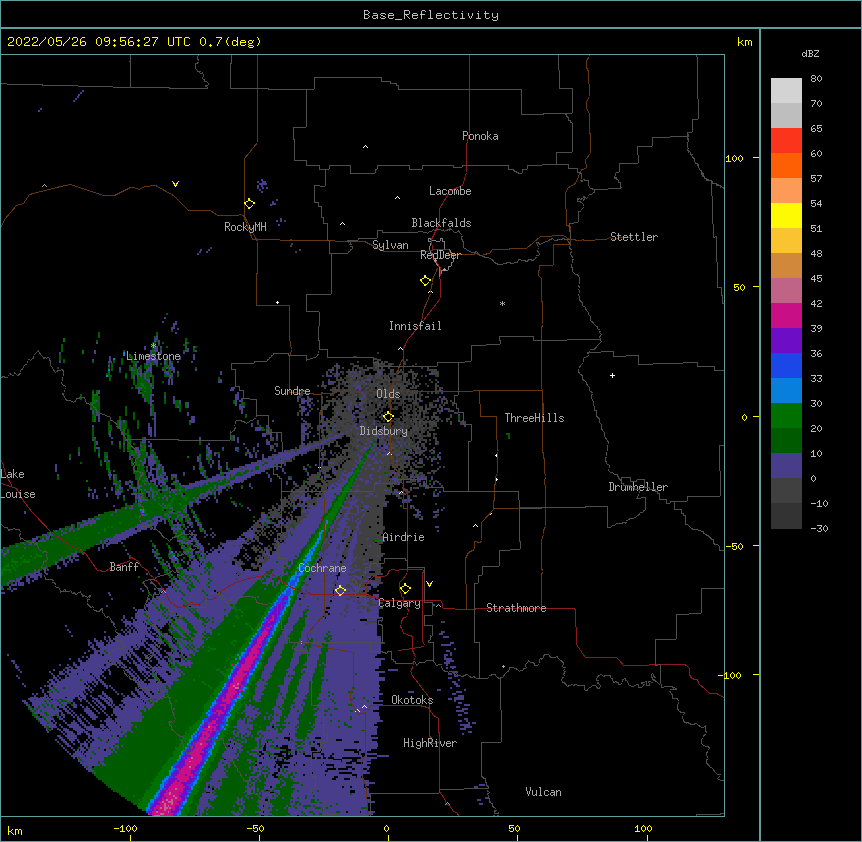Select the dark green 20–10 dBZ legend swatch
Image resolution: width=862 pixels, height=842 pixels.
786,441
